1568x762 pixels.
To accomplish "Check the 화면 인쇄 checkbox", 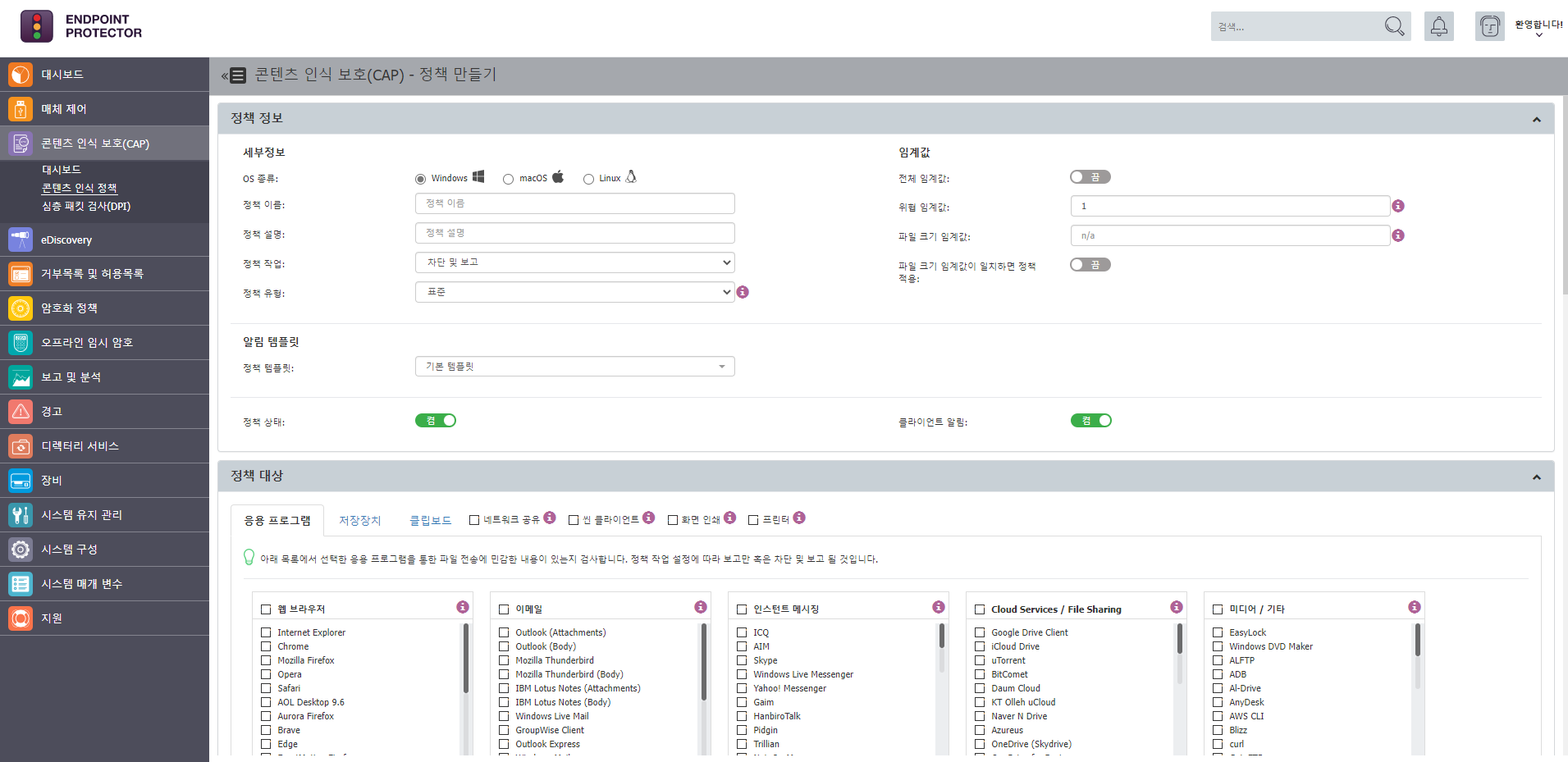I will pyautogui.click(x=673, y=520).
